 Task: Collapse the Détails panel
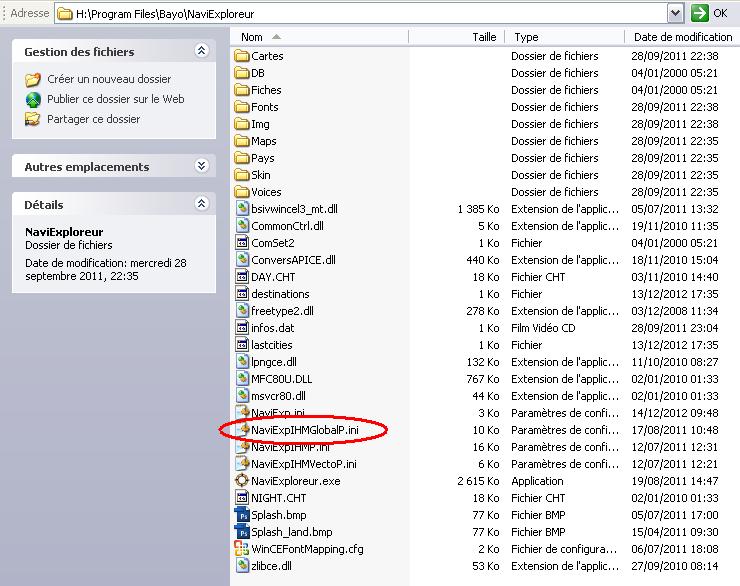click(202, 203)
